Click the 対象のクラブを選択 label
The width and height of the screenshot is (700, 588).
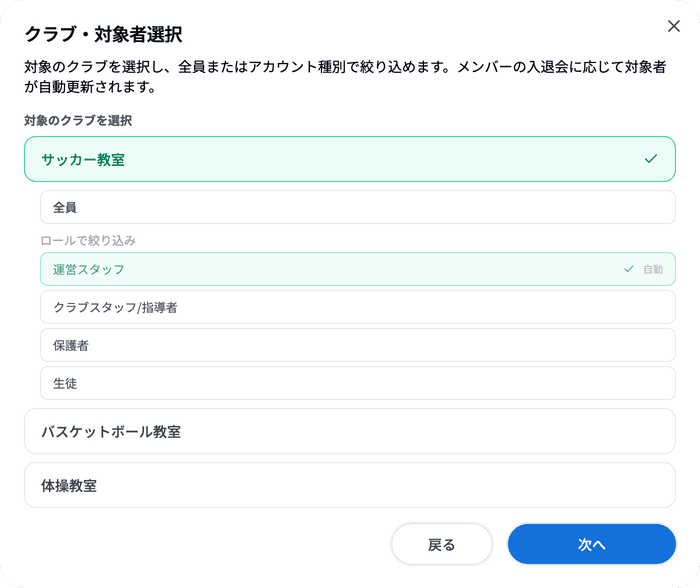[x=78, y=121]
